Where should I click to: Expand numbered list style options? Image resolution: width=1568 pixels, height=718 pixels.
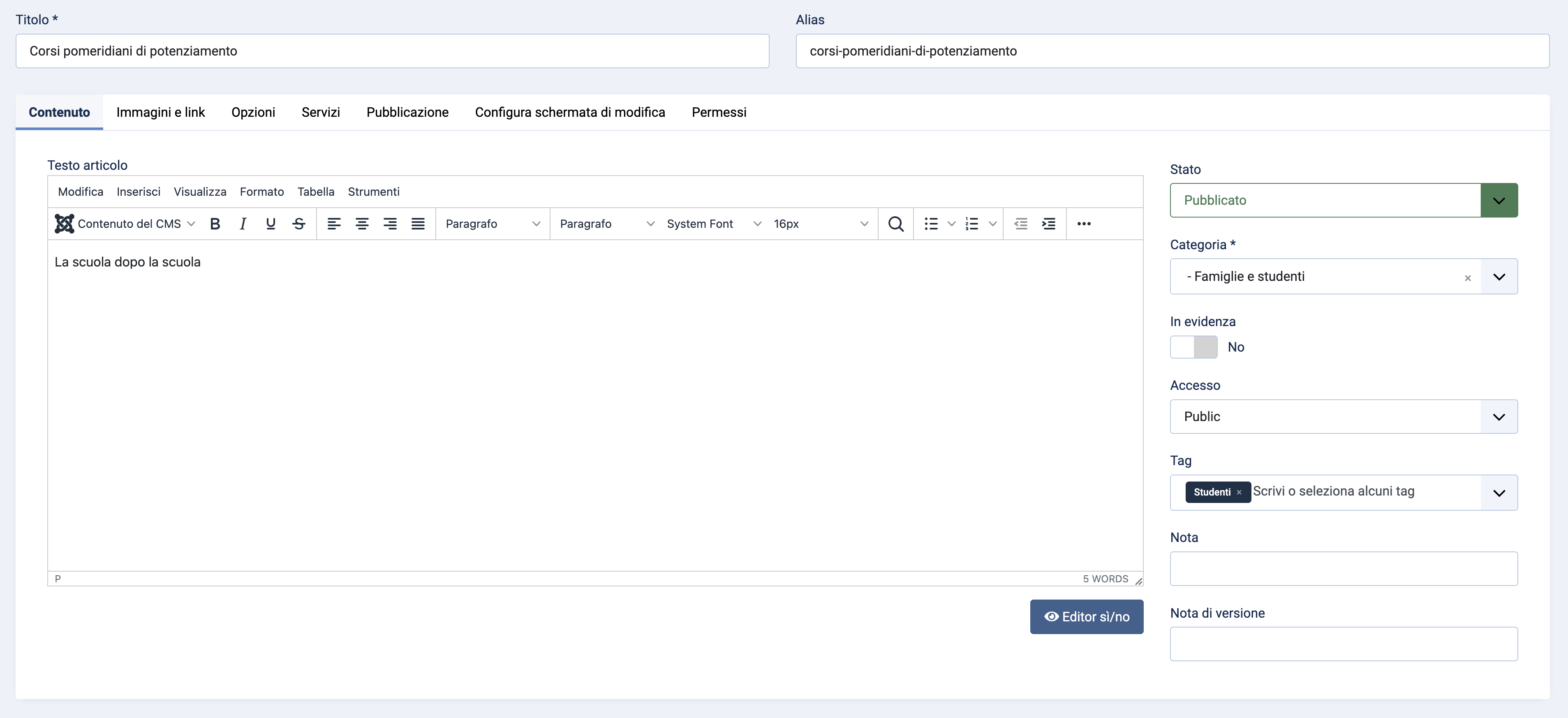coord(993,223)
